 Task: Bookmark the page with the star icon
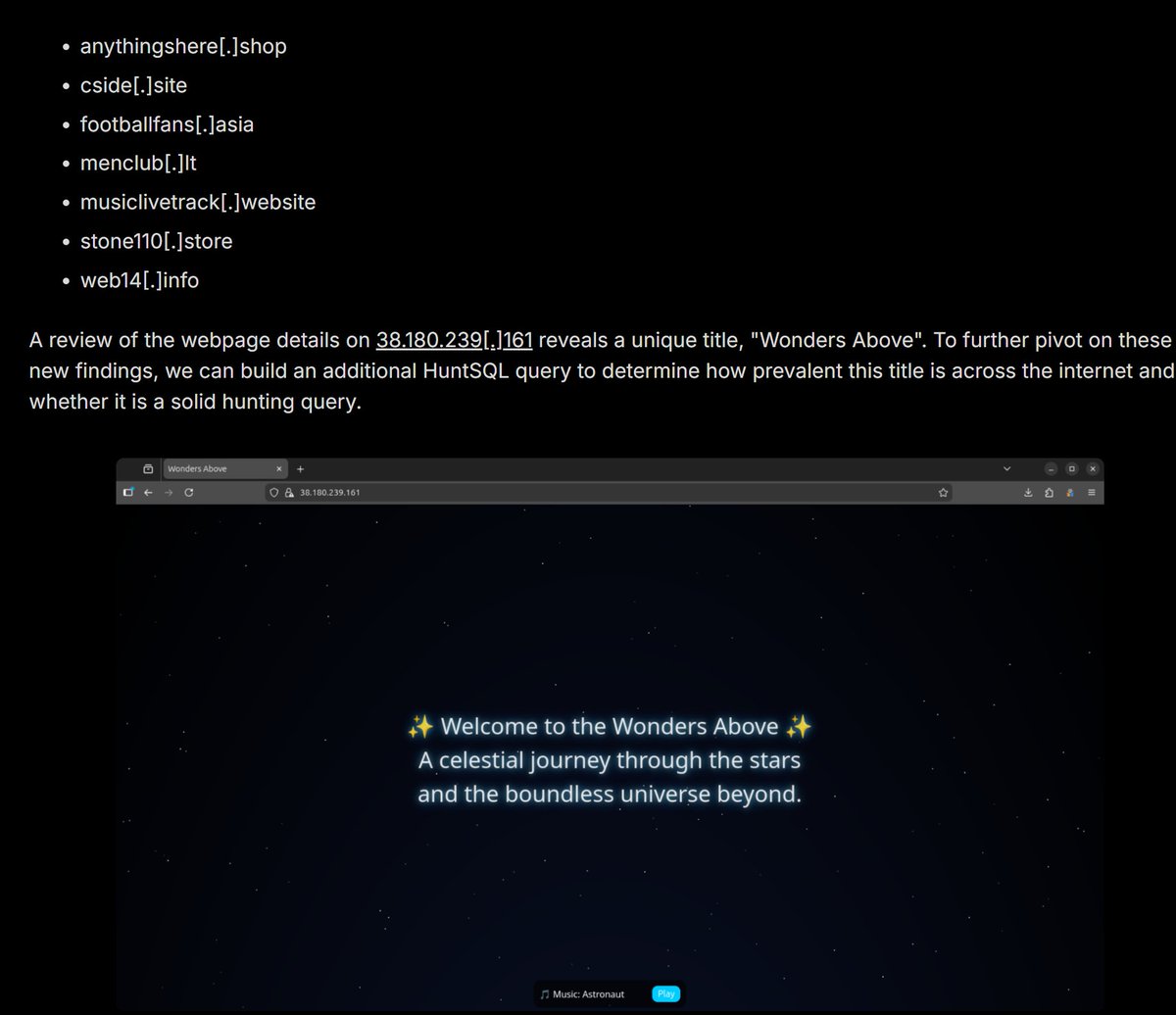pos(943,493)
